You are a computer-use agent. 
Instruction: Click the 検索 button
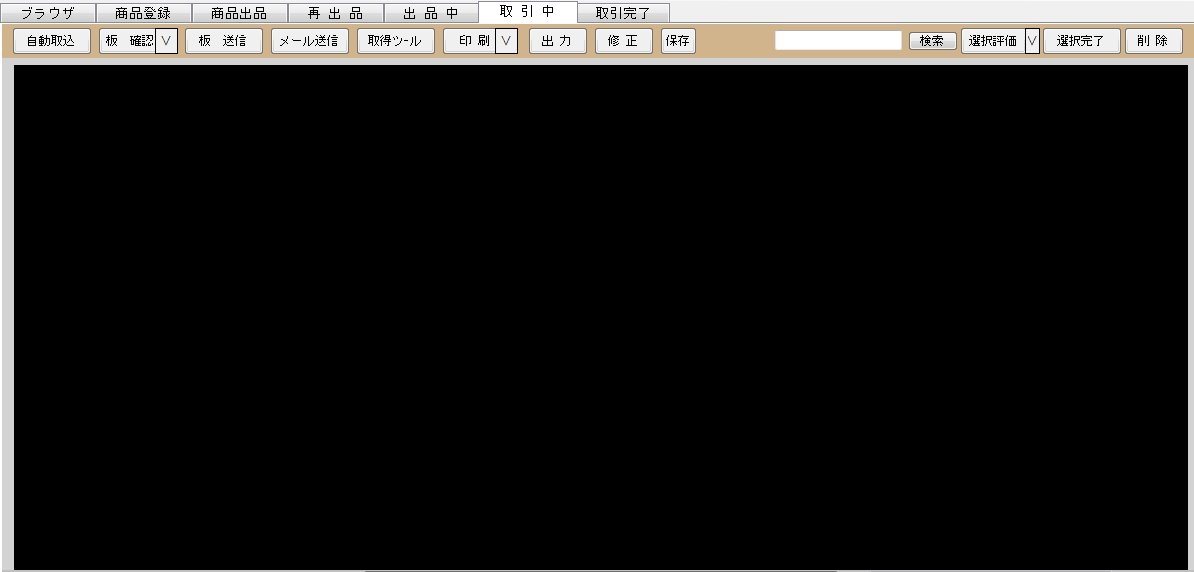click(933, 41)
